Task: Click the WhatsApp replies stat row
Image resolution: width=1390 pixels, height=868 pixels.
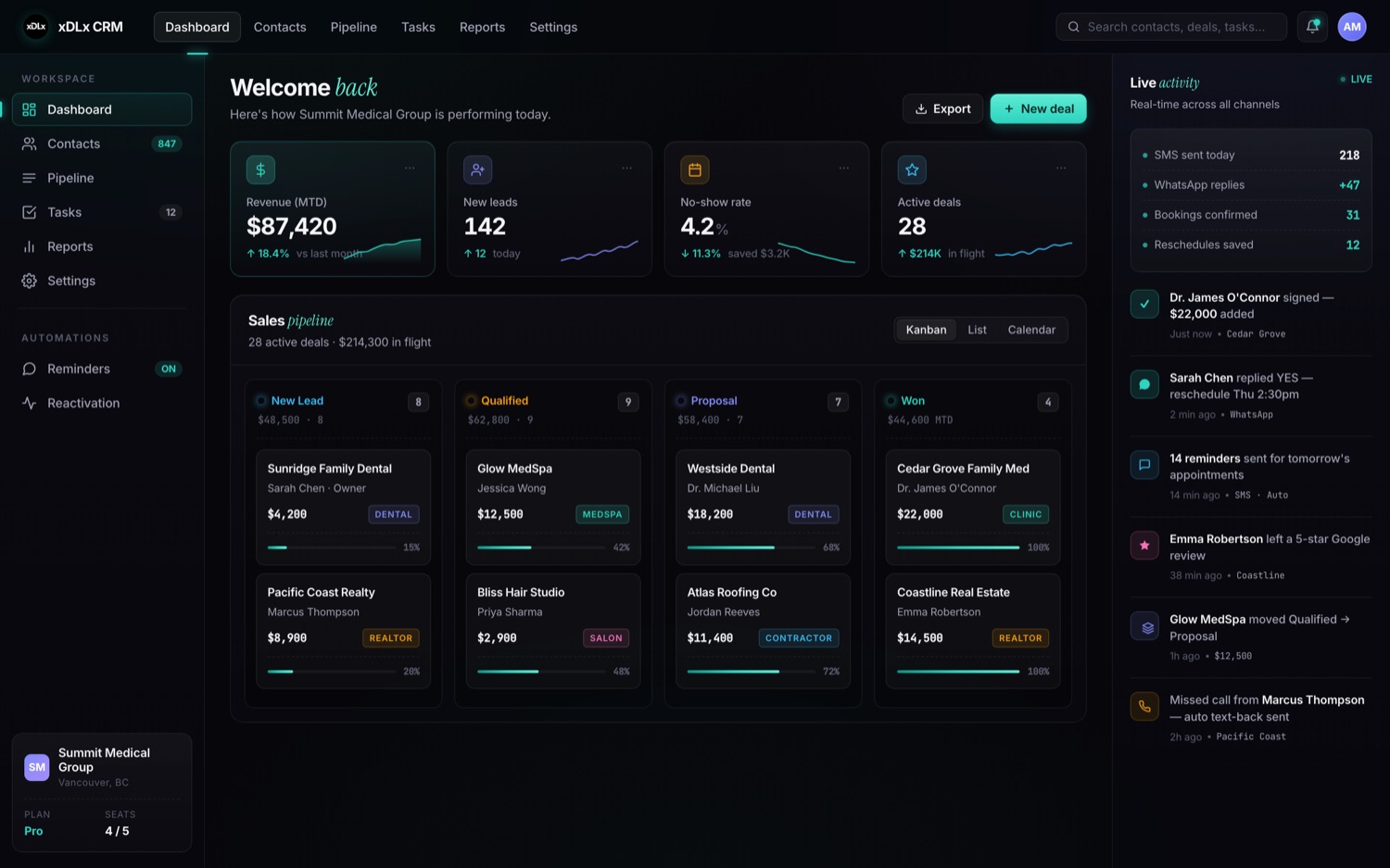Action: (1251, 185)
